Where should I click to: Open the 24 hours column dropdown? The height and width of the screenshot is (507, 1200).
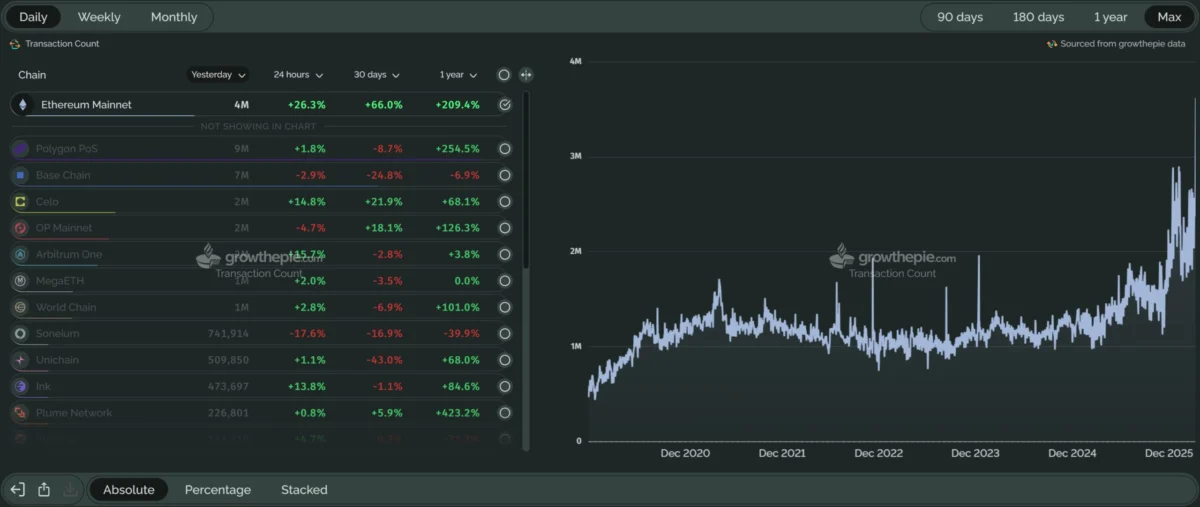point(297,75)
